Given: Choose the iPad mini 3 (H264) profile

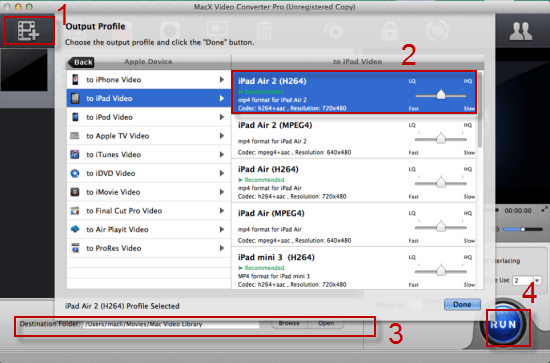Looking at the screenshot, I should pos(354,270).
